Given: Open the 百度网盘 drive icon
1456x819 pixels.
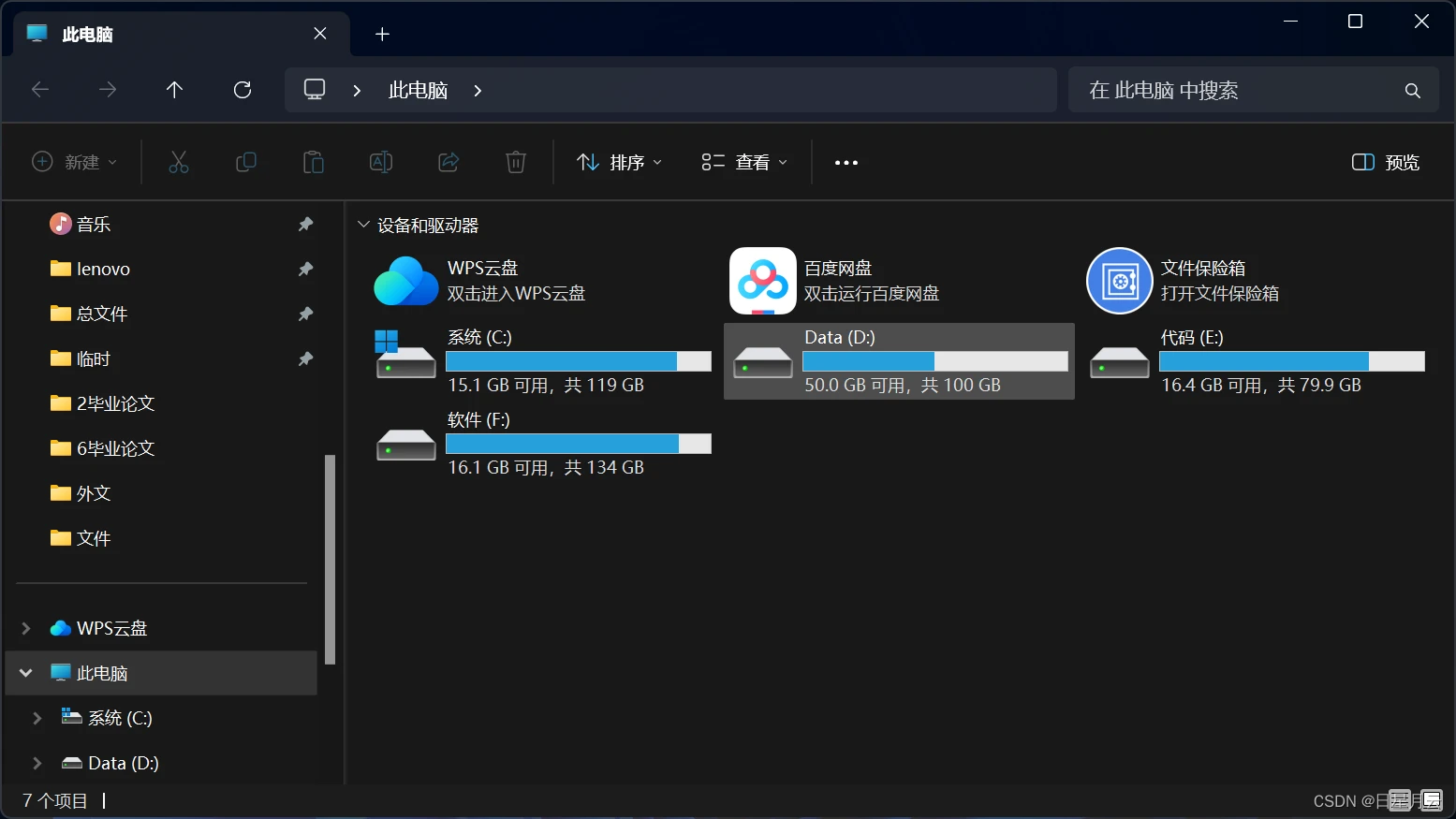Looking at the screenshot, I should pyautogui.click(x=763, y=280).
